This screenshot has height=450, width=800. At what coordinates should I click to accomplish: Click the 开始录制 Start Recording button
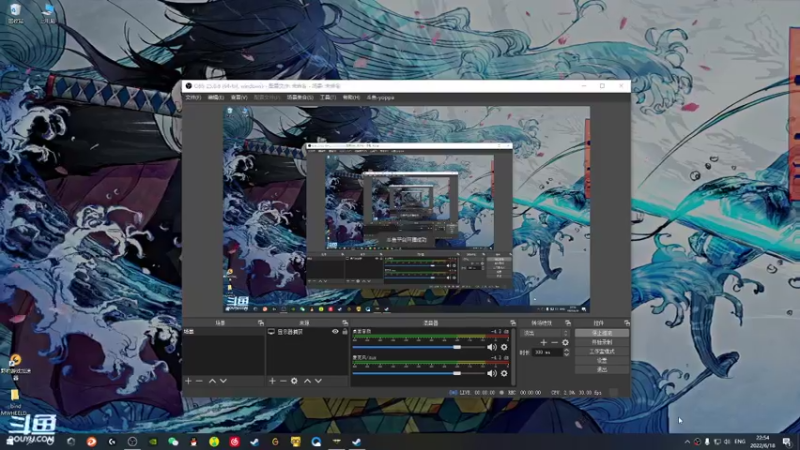602,342
